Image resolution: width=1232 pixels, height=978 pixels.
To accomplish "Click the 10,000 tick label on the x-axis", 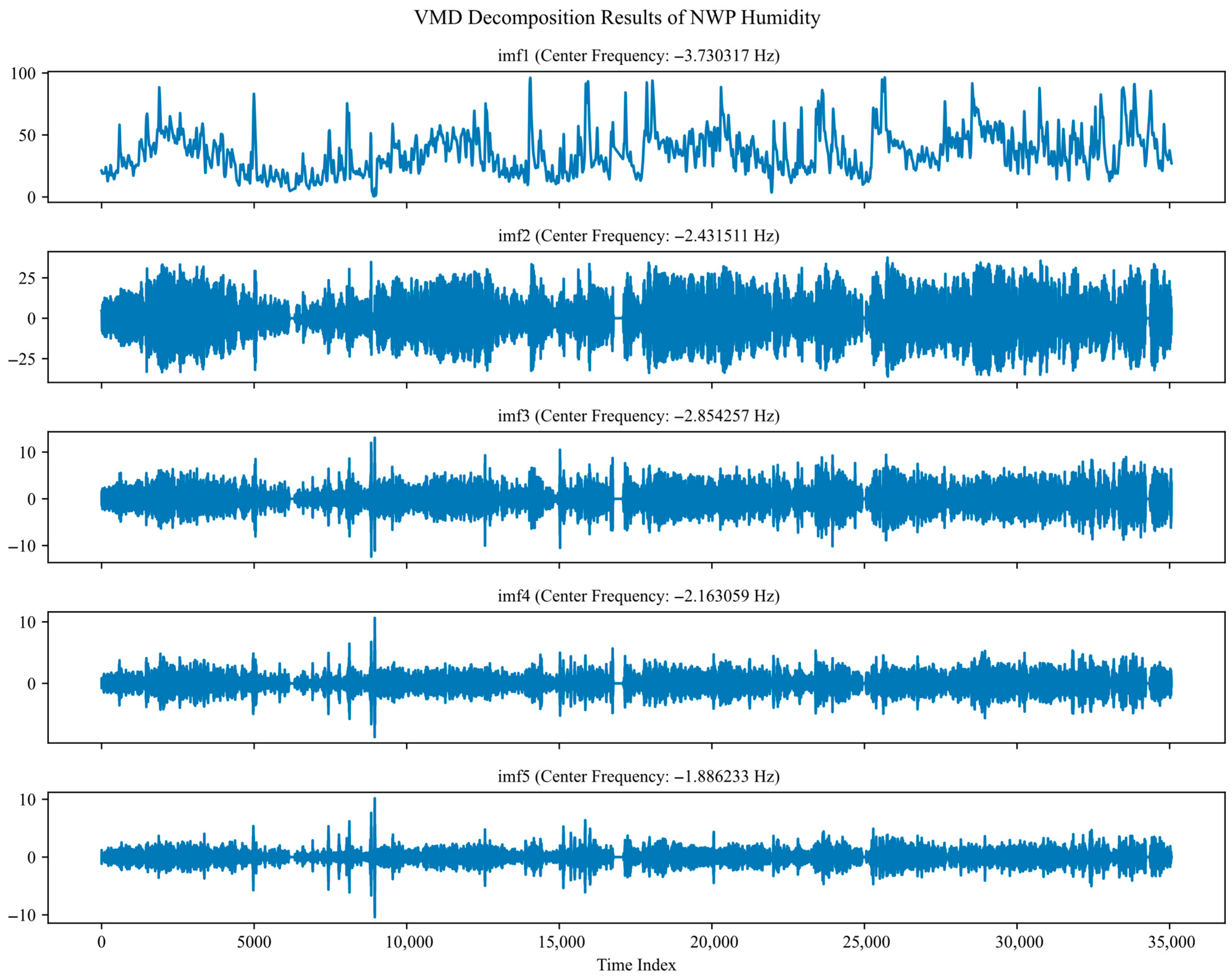I will tap(409, 942).
